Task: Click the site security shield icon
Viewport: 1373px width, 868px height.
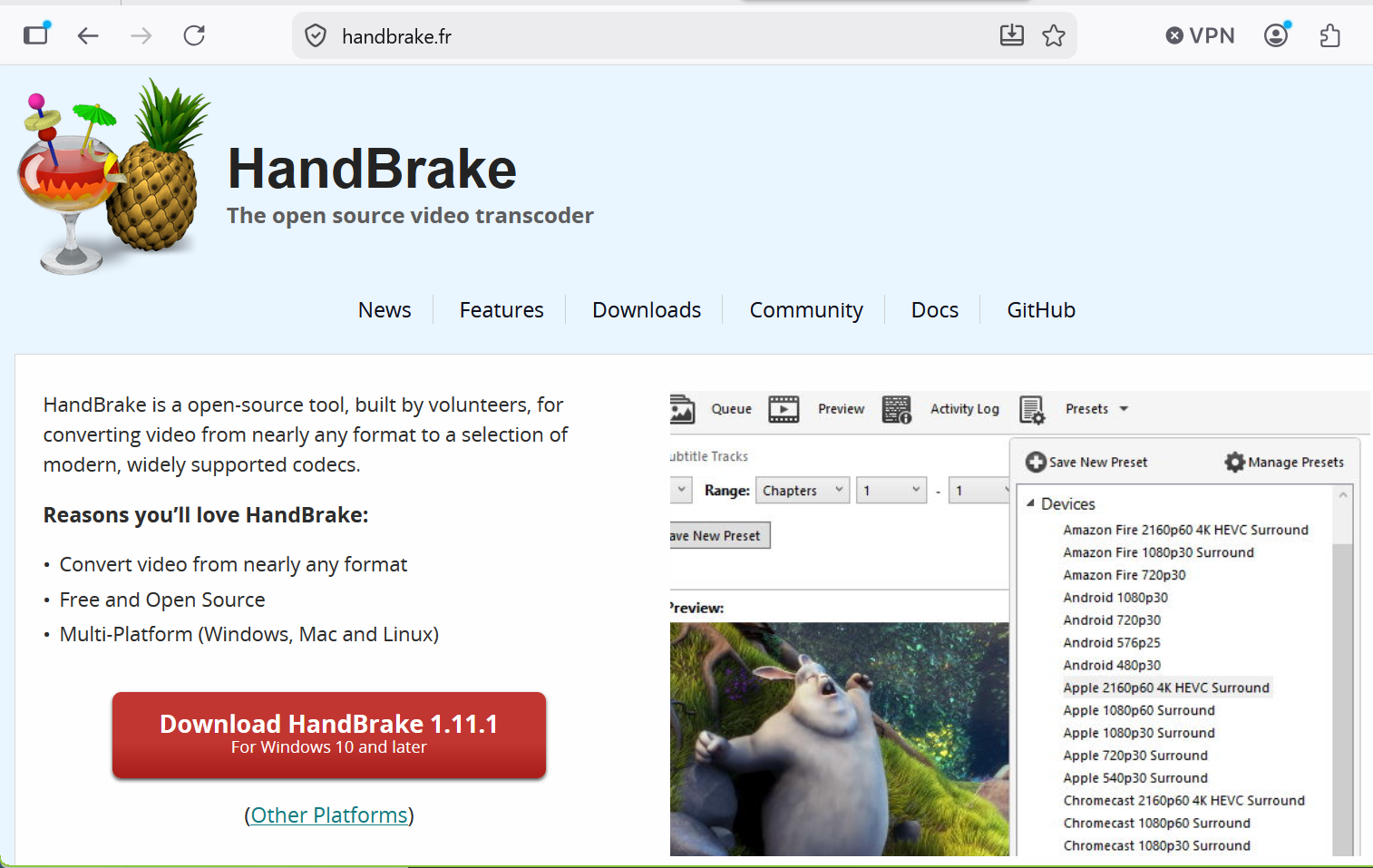Action: click(316, 36)
